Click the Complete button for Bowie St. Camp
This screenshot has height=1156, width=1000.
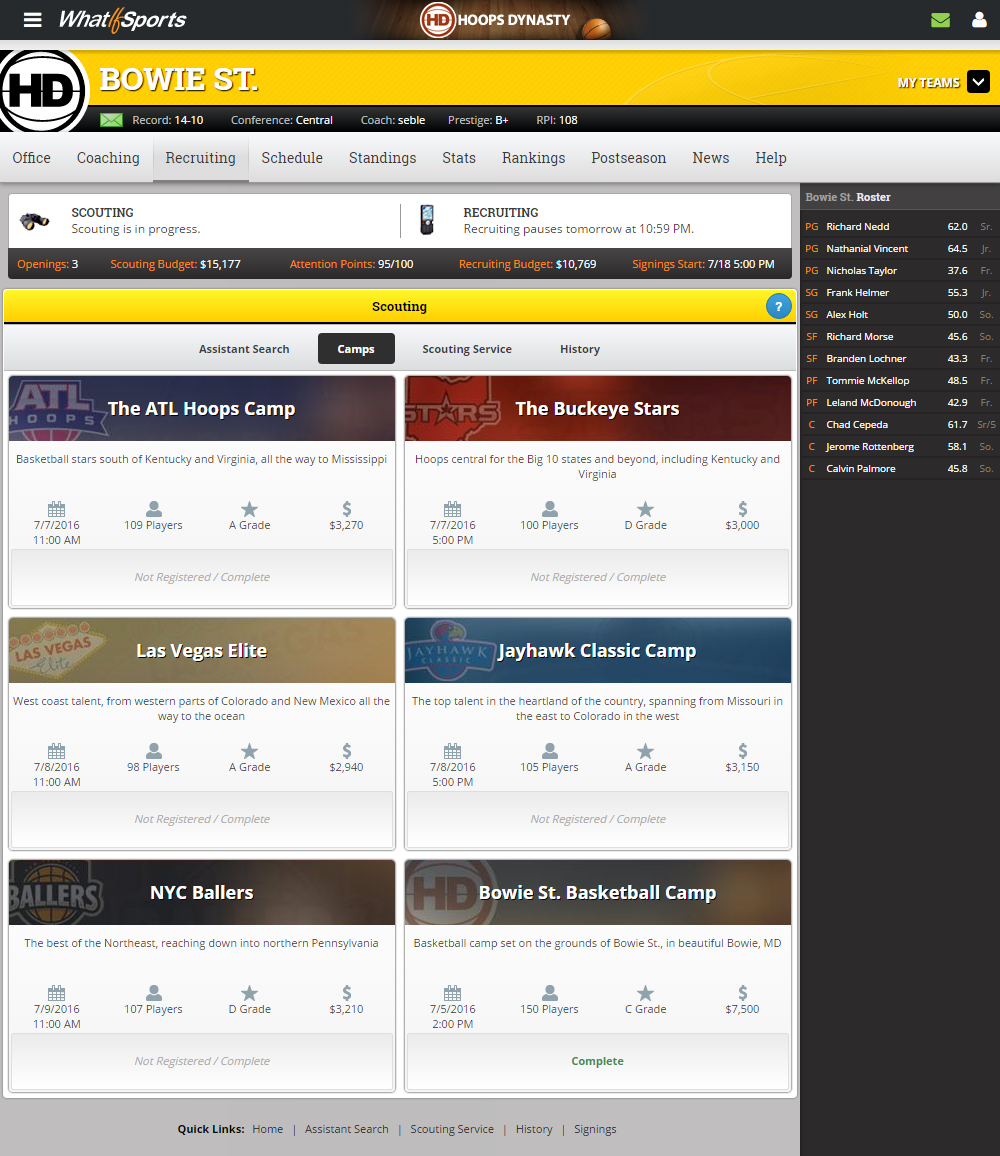point(597,1061)
